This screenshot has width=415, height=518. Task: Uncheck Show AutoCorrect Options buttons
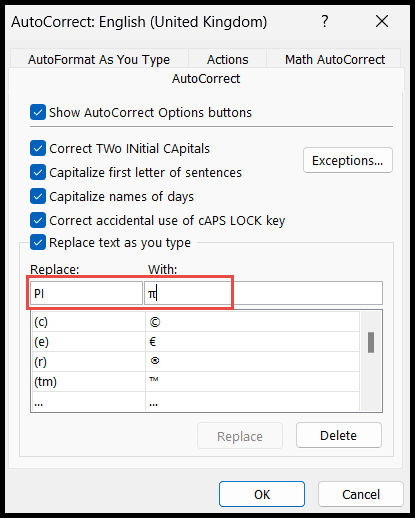[38, 112]
